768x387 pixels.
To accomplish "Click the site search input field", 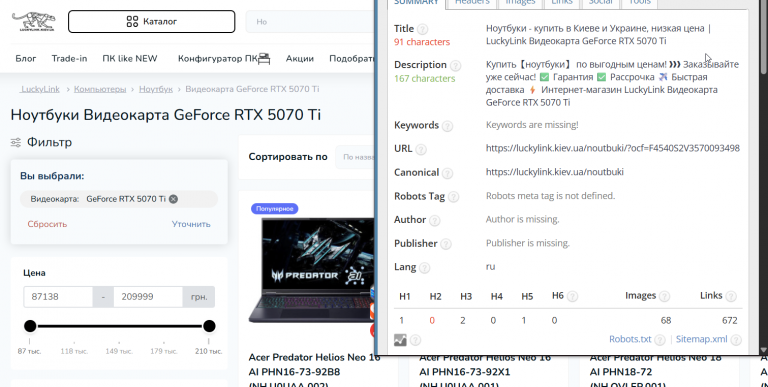I will pyautogui.click(x=310, y=22).
